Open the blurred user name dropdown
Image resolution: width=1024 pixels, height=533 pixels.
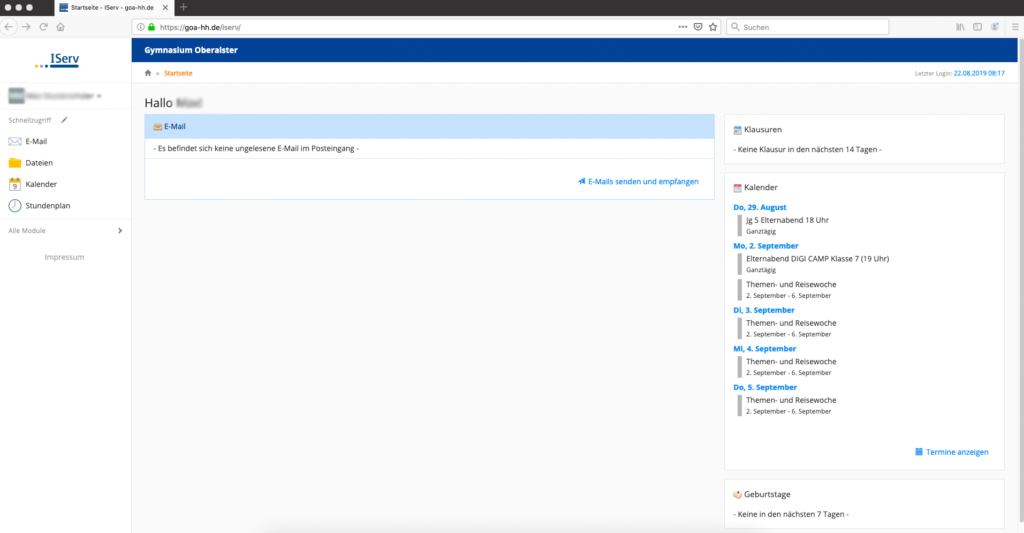55,96
